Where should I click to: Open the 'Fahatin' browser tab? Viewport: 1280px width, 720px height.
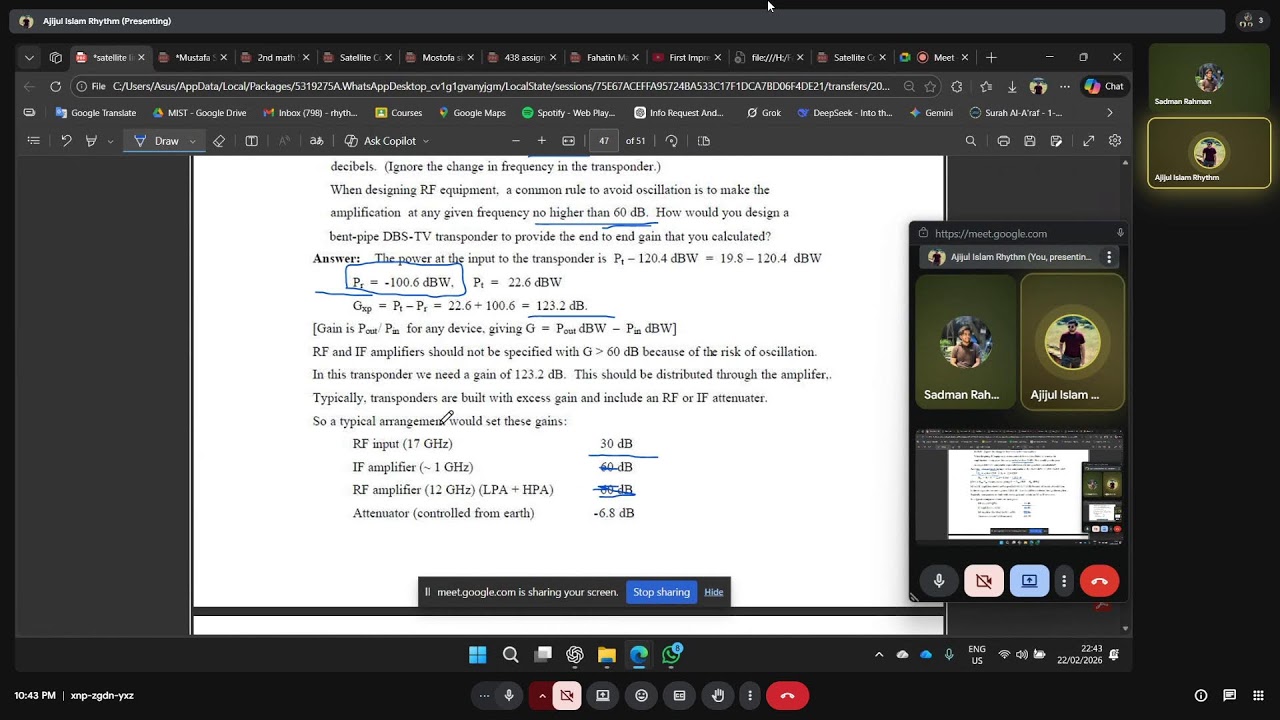pyautogui.click(x=605, y=58)
